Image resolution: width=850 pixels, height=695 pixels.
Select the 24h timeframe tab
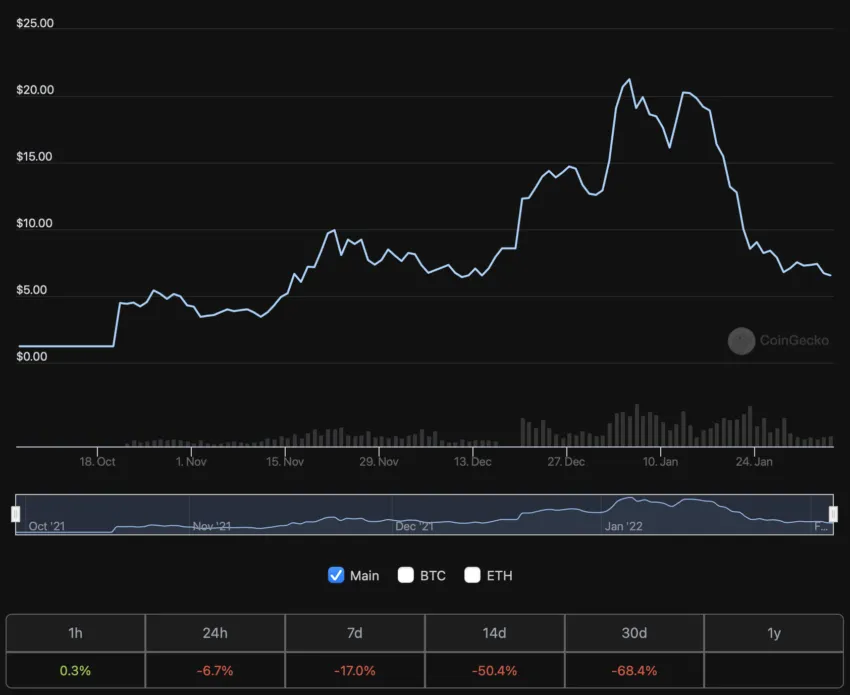click(215, 633)
